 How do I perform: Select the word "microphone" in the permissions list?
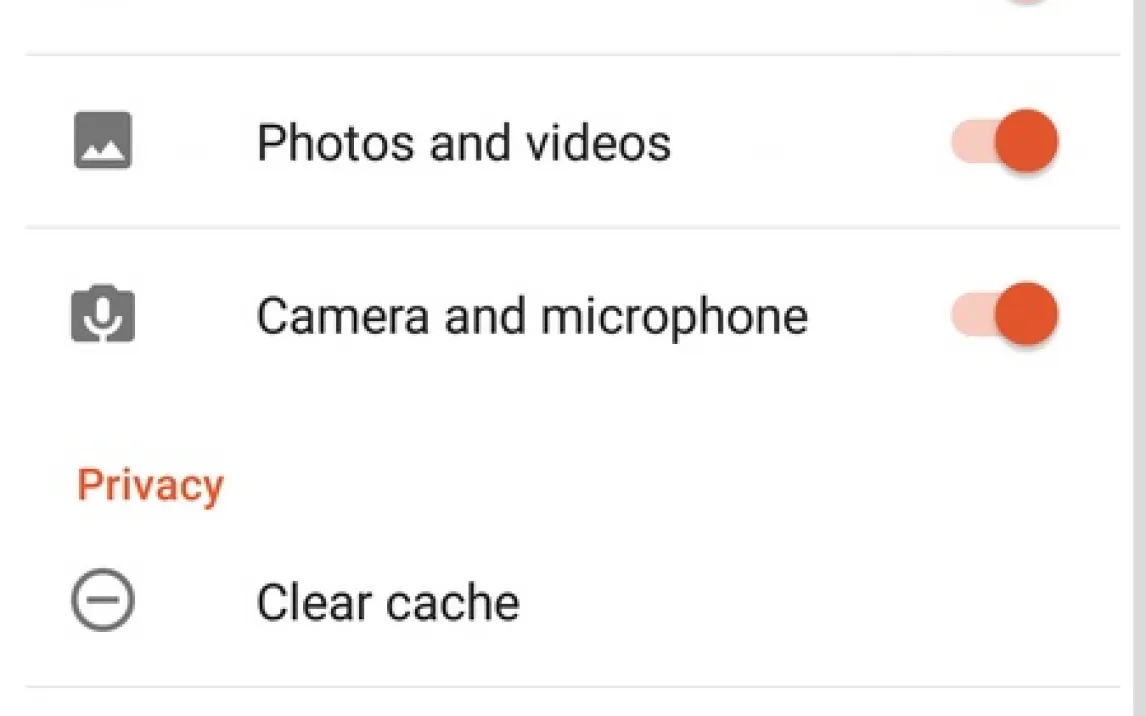click(x=674, y=317)
